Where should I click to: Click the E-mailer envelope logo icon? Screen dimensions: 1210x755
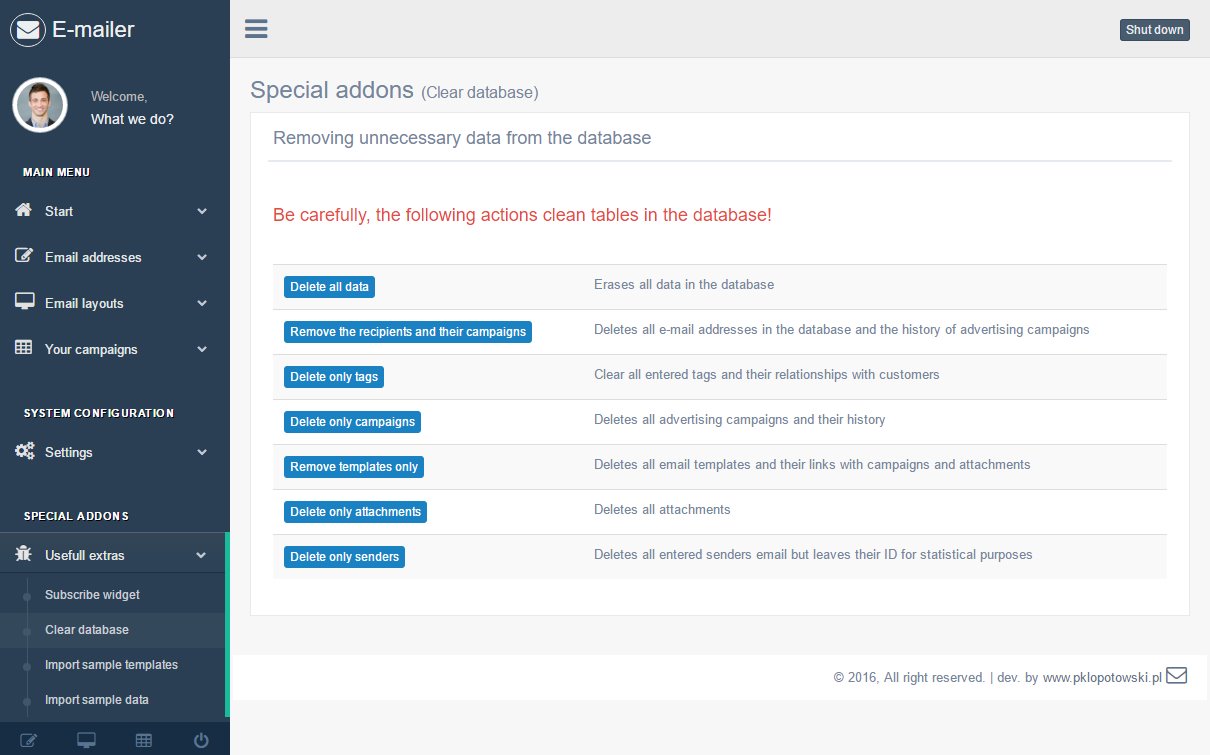(28, 30)
